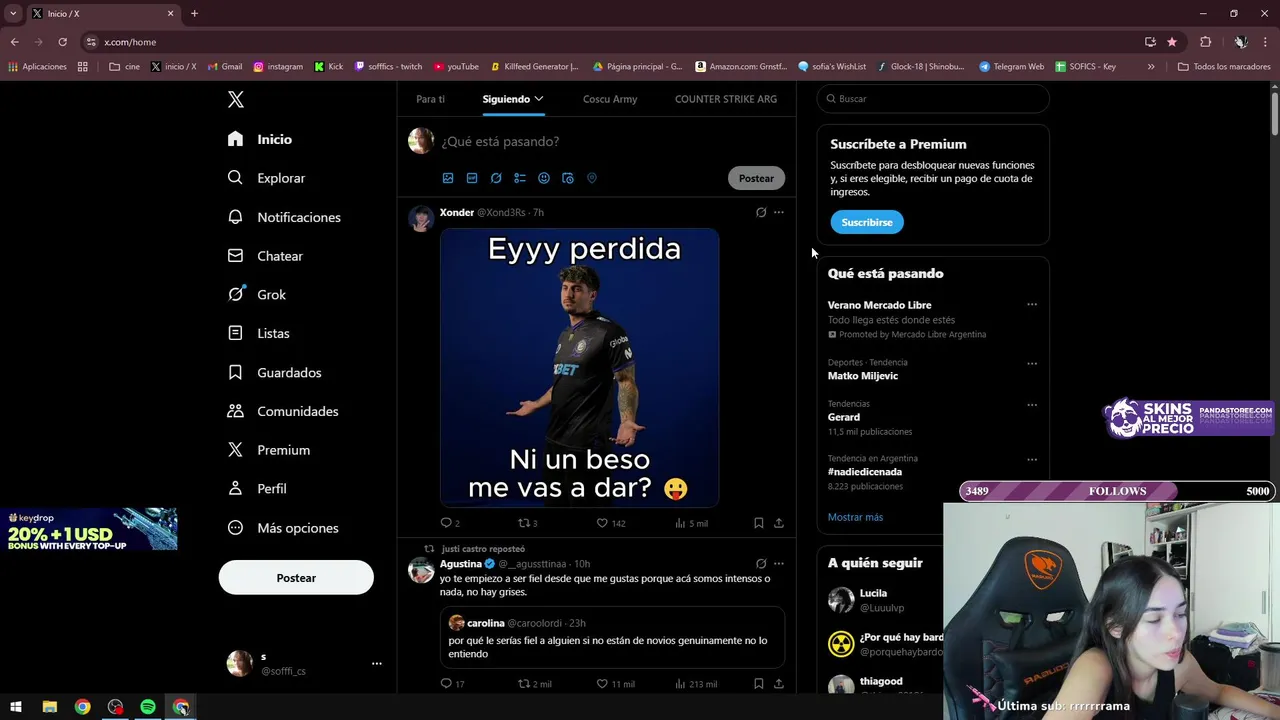Image resolution: width=1280 pixels, height=720 pixels.
Task: Bookmark Agustina's post
Action: (759, 684)
